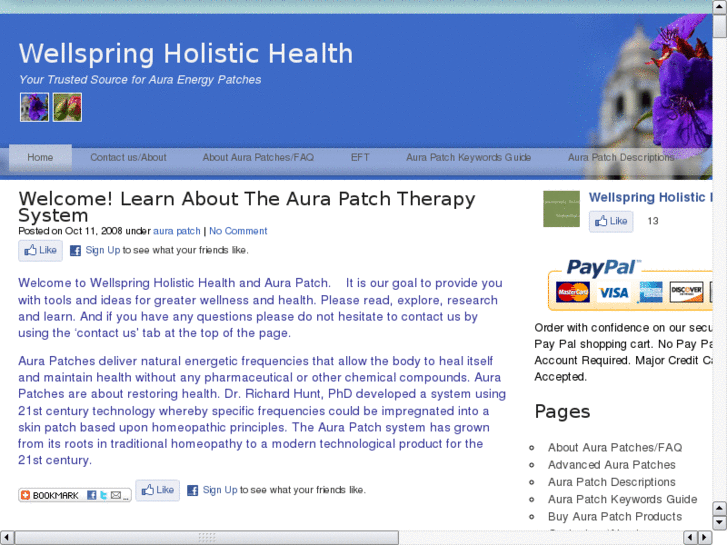727x545 pixels.
Task: Share via email icon in bookmark bar
Action: tap(116, 495)
